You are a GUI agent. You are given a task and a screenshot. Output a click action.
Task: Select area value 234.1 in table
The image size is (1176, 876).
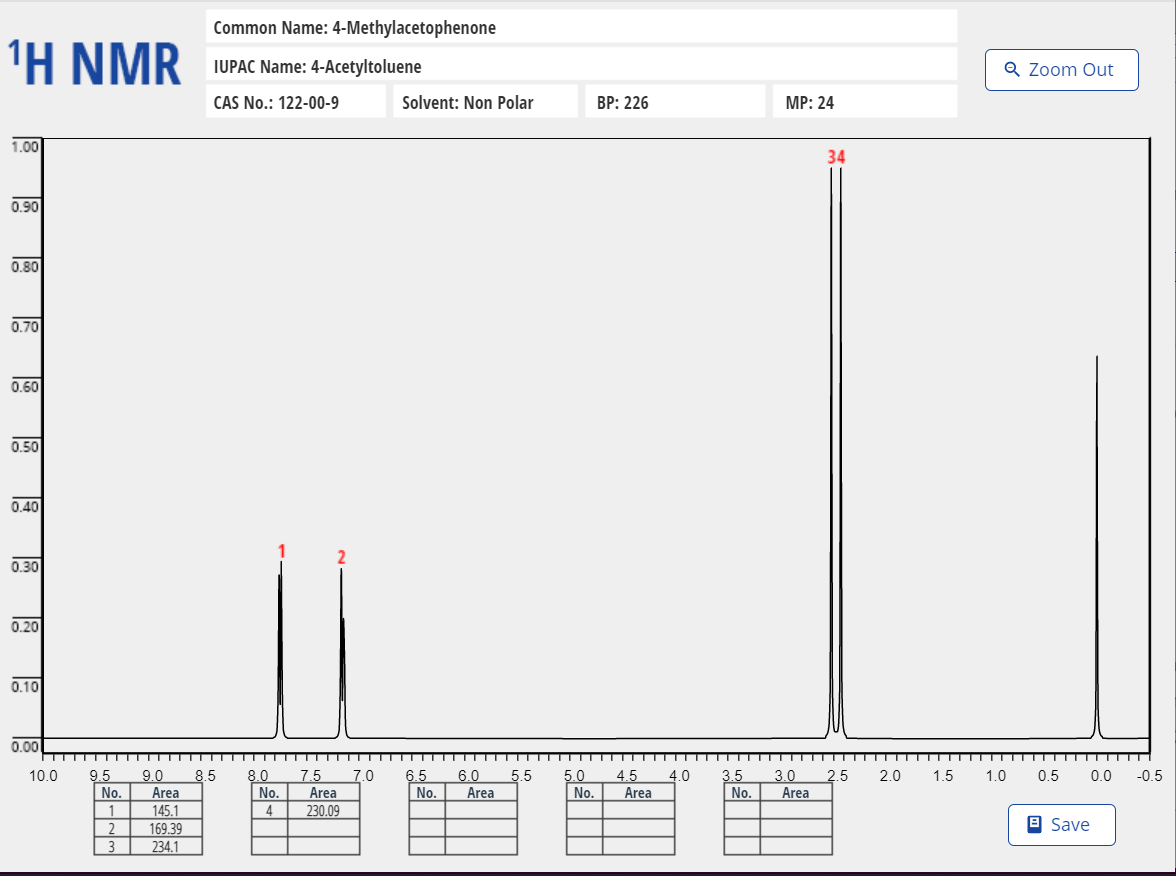(x=166, y=847)
